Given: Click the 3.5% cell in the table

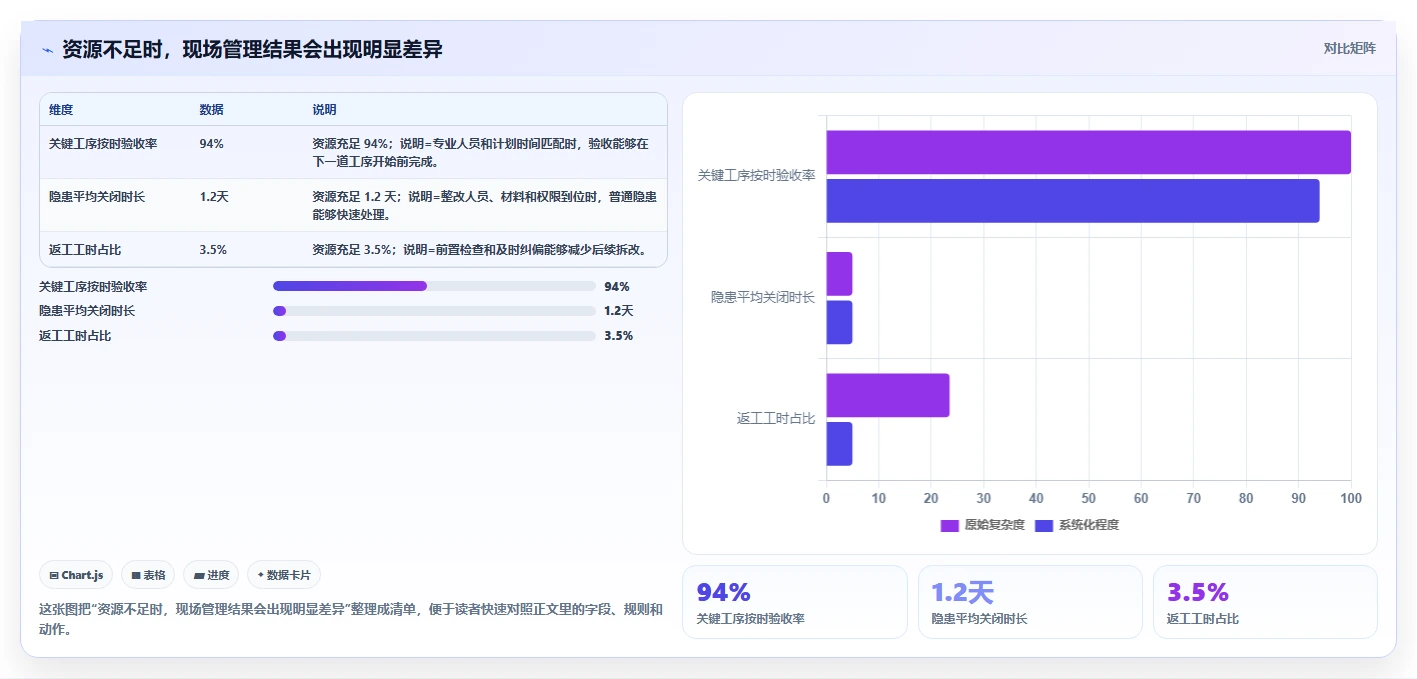Looking at the screenshot, I should coord(213,250).
